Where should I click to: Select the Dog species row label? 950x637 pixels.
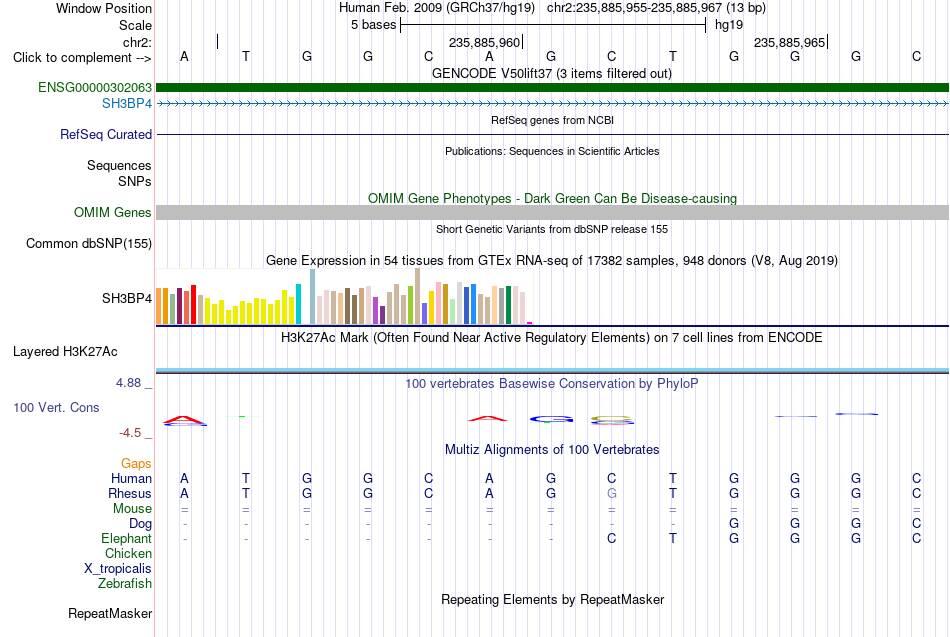(141, 524)
